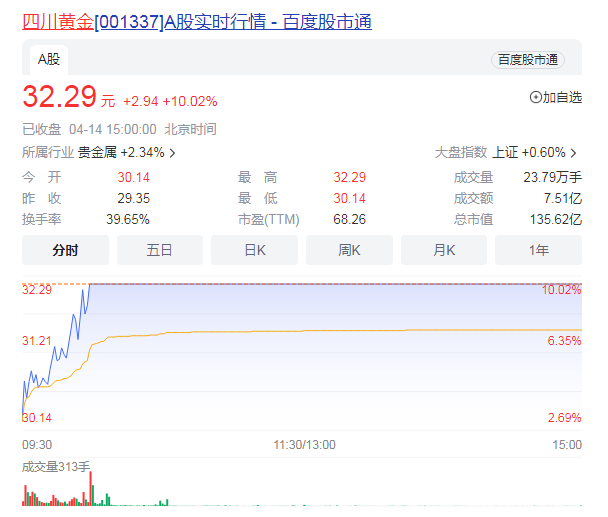
Task: Show the 日K candlestick chart
Action: (x=255, y=250)
